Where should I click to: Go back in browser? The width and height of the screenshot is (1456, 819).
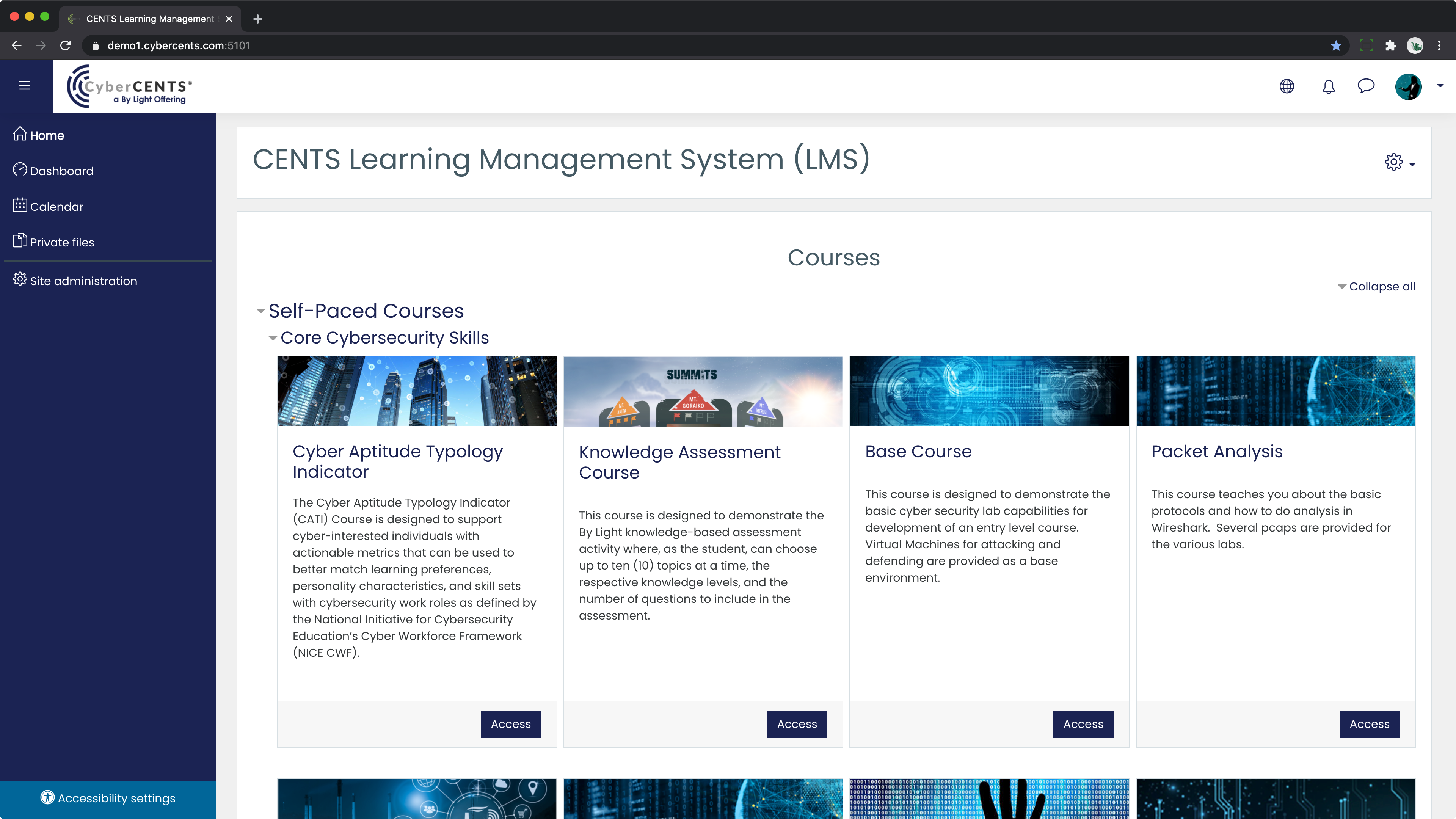pyautogui.click(x=16, y=45)
